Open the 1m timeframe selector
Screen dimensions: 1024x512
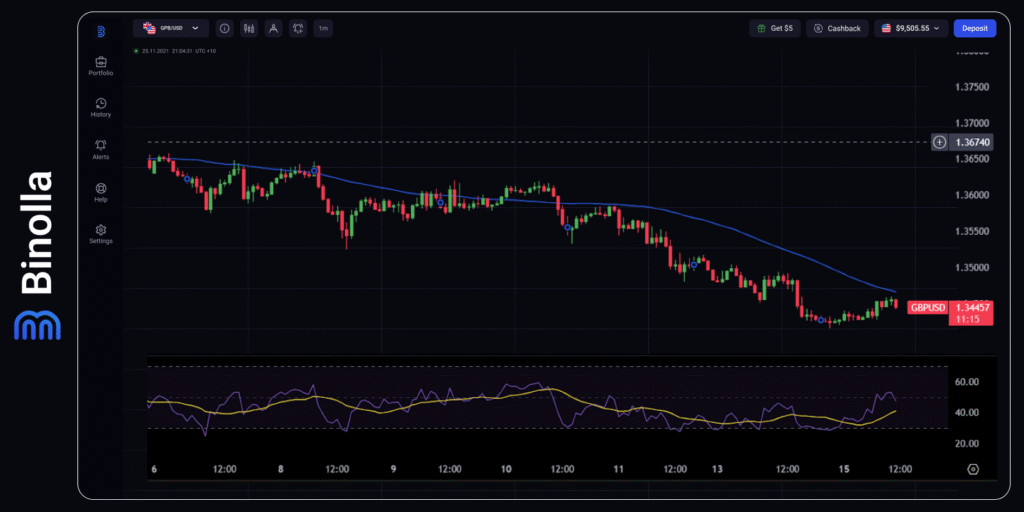click(x=323, y=28)
